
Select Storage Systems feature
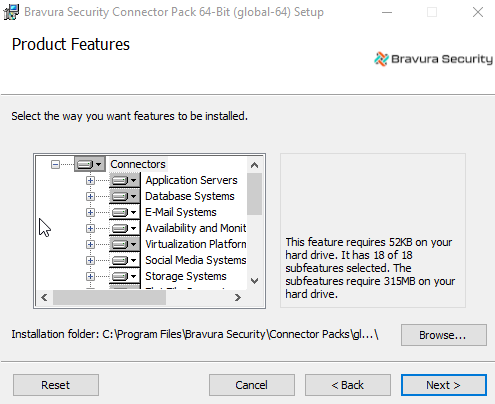[186, 276]
